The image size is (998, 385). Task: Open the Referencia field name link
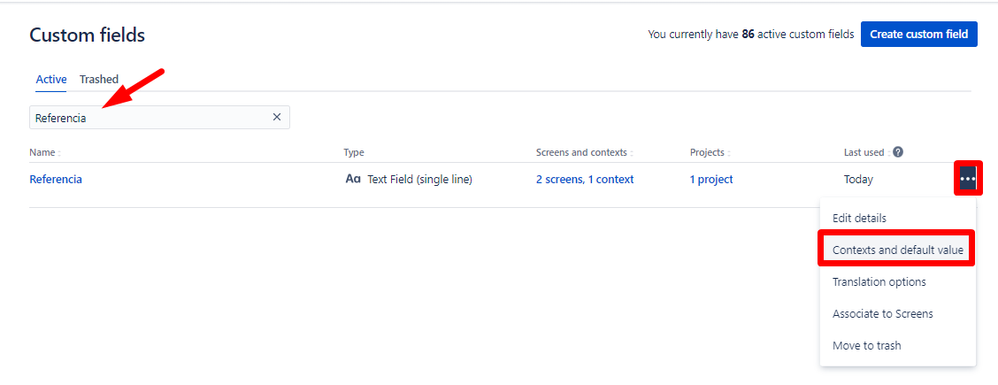tap(56, 179)
